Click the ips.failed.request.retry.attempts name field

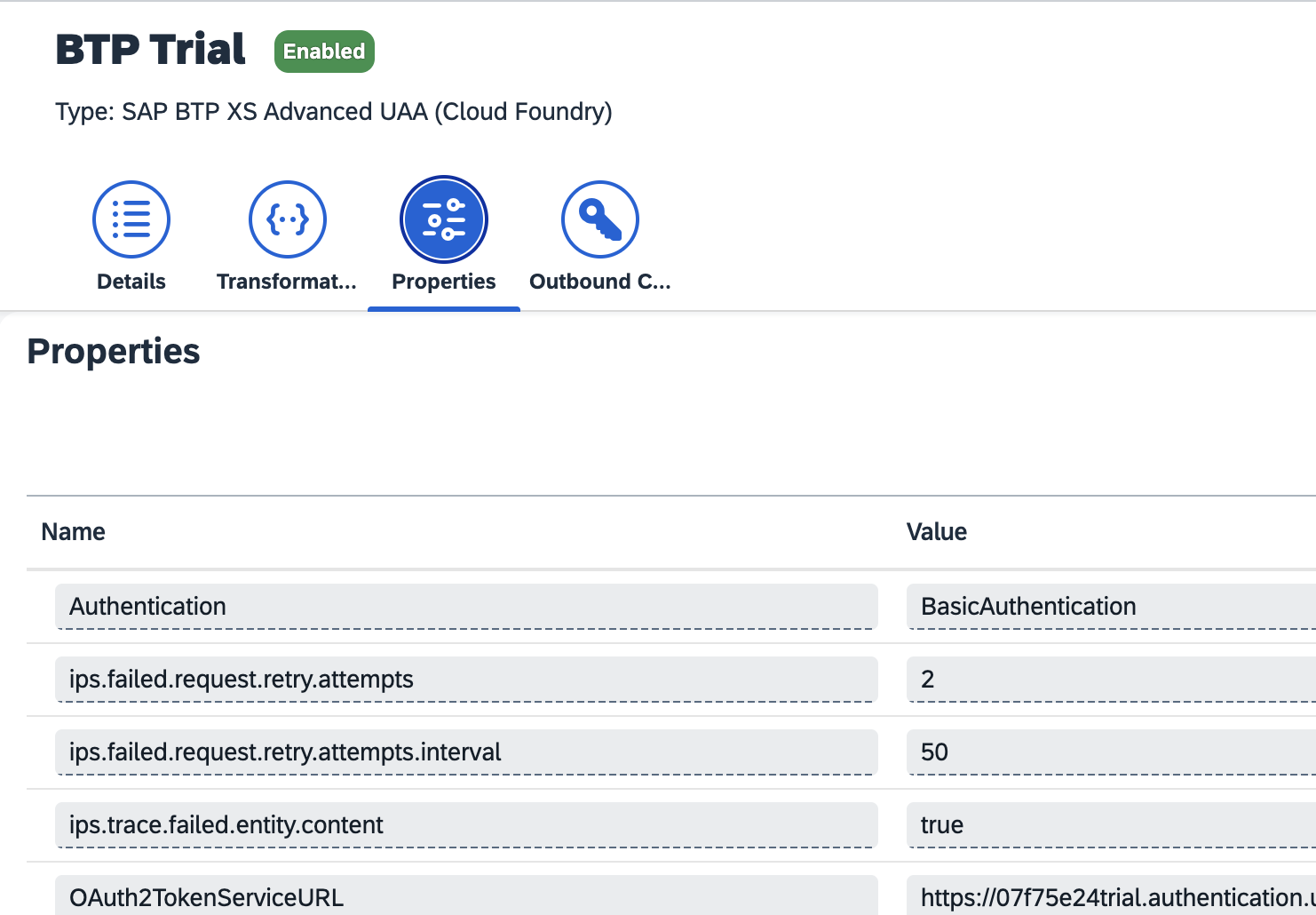click(x=466, y=680)
